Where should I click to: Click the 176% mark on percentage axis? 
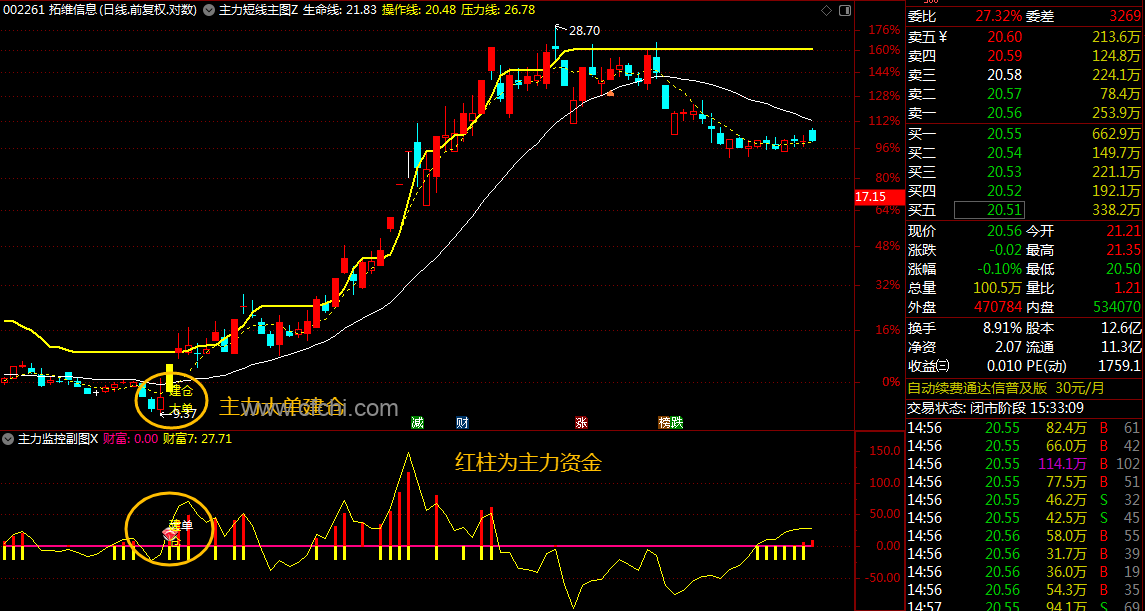point(884,30)
